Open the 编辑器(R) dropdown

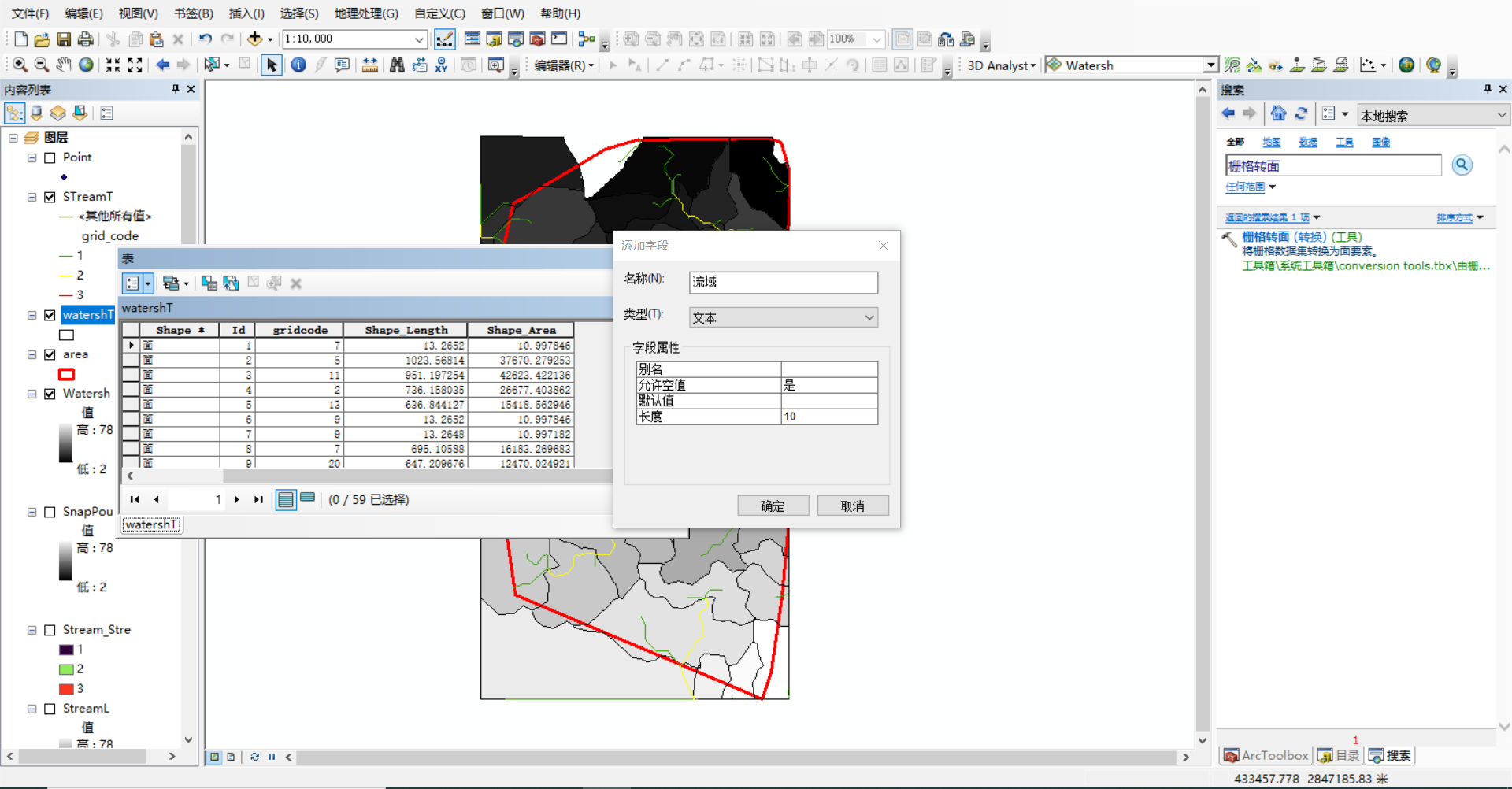(564, 65)
